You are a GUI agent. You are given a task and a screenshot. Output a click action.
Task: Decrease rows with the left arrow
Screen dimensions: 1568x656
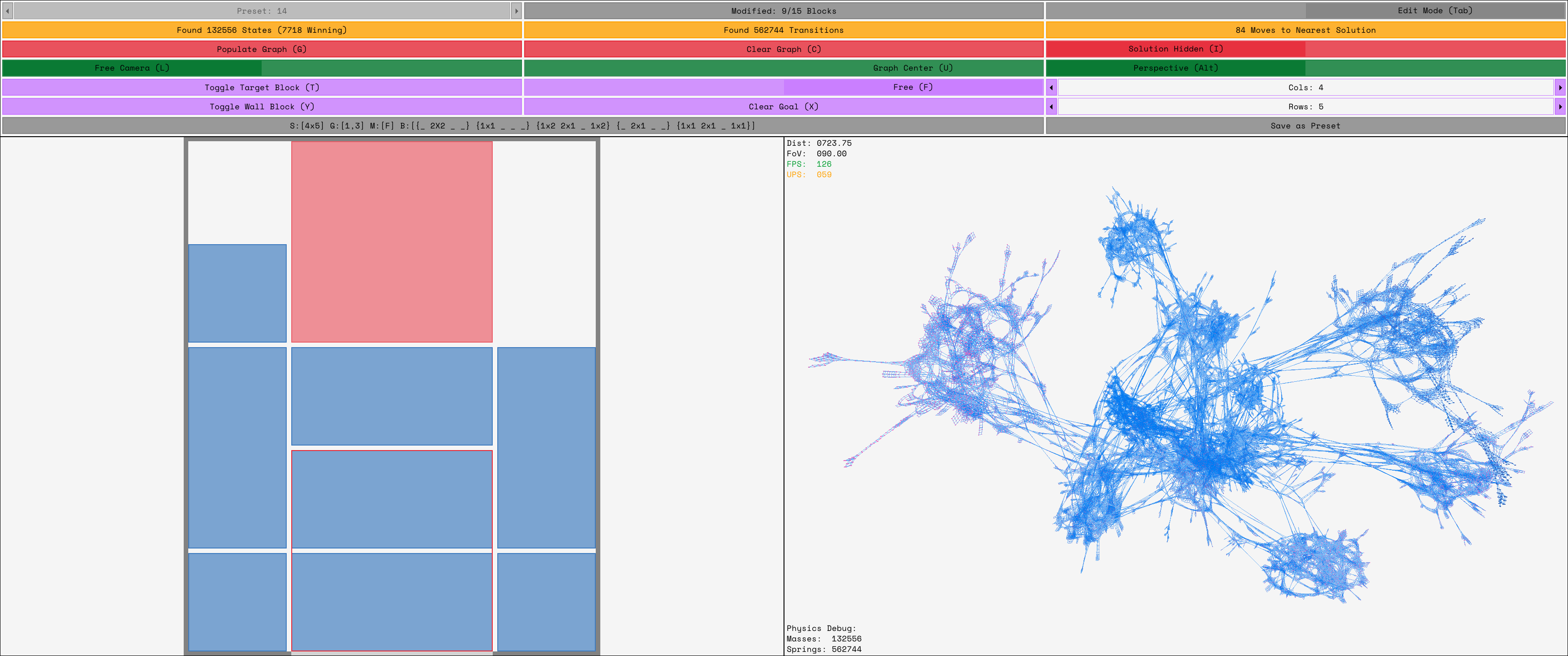[x=1051, y=107]
